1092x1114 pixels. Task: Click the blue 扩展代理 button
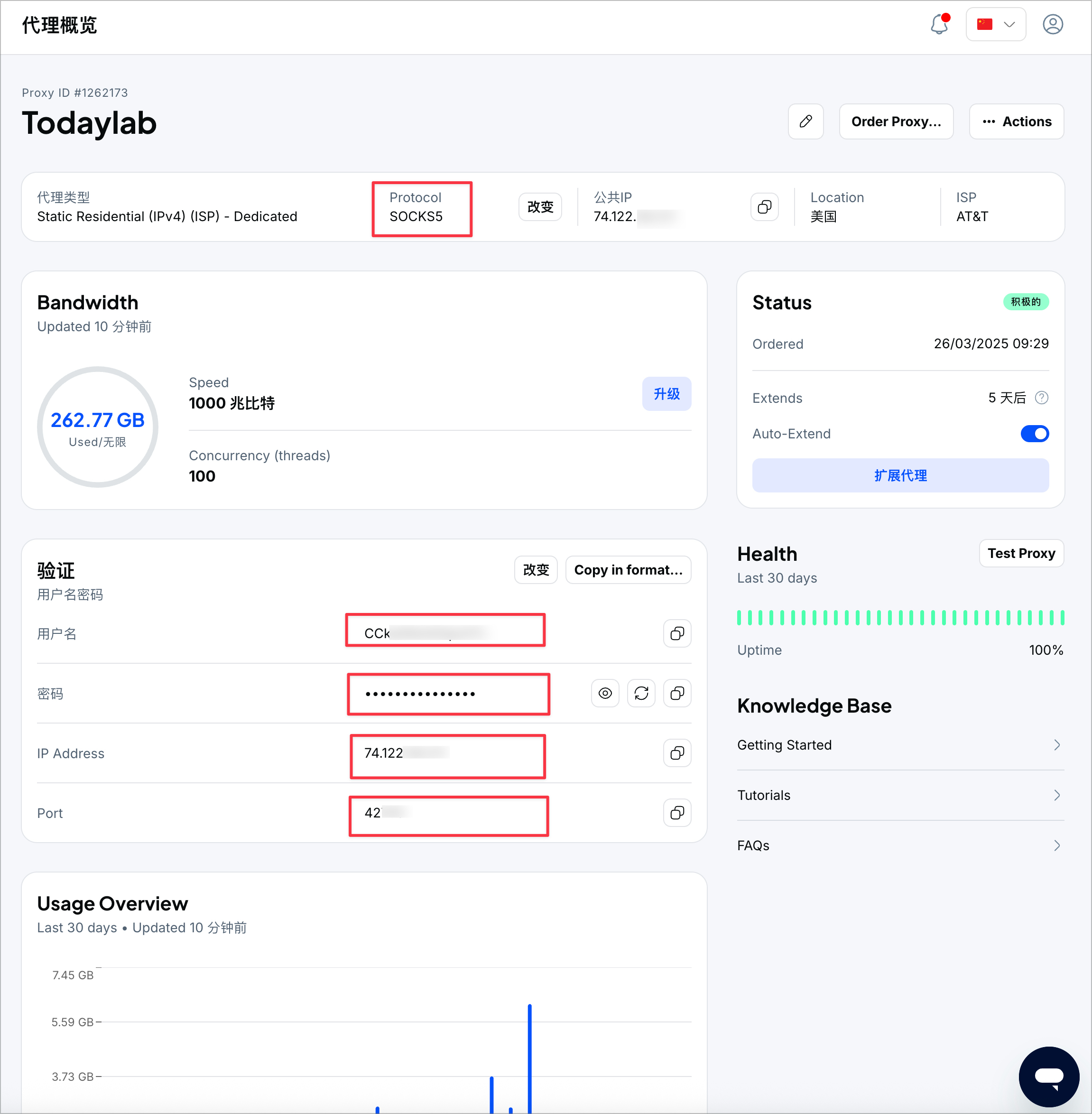click(x=900, y=475)
